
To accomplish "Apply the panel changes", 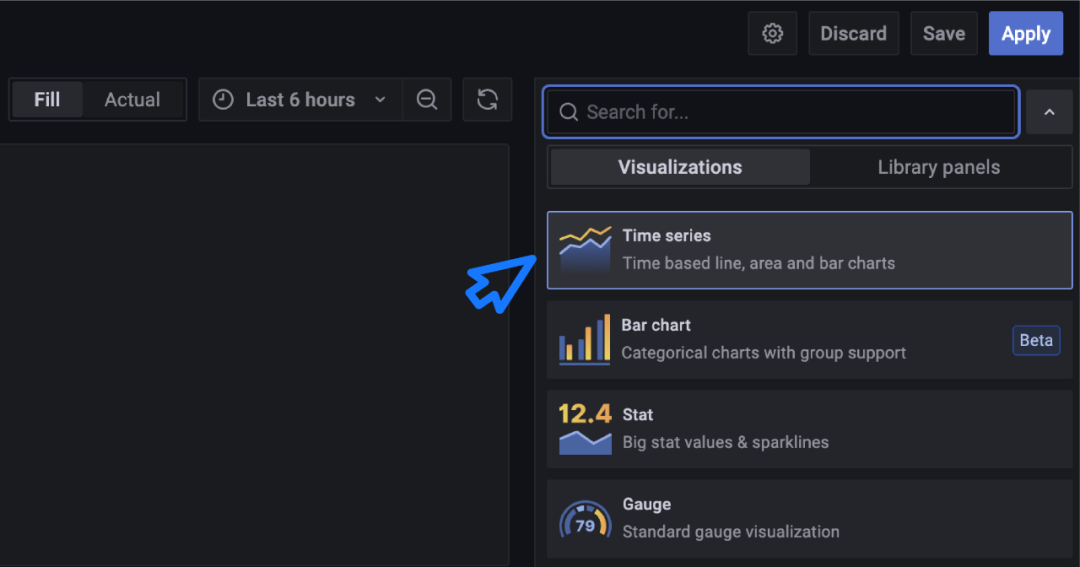I will (1025, 33).
